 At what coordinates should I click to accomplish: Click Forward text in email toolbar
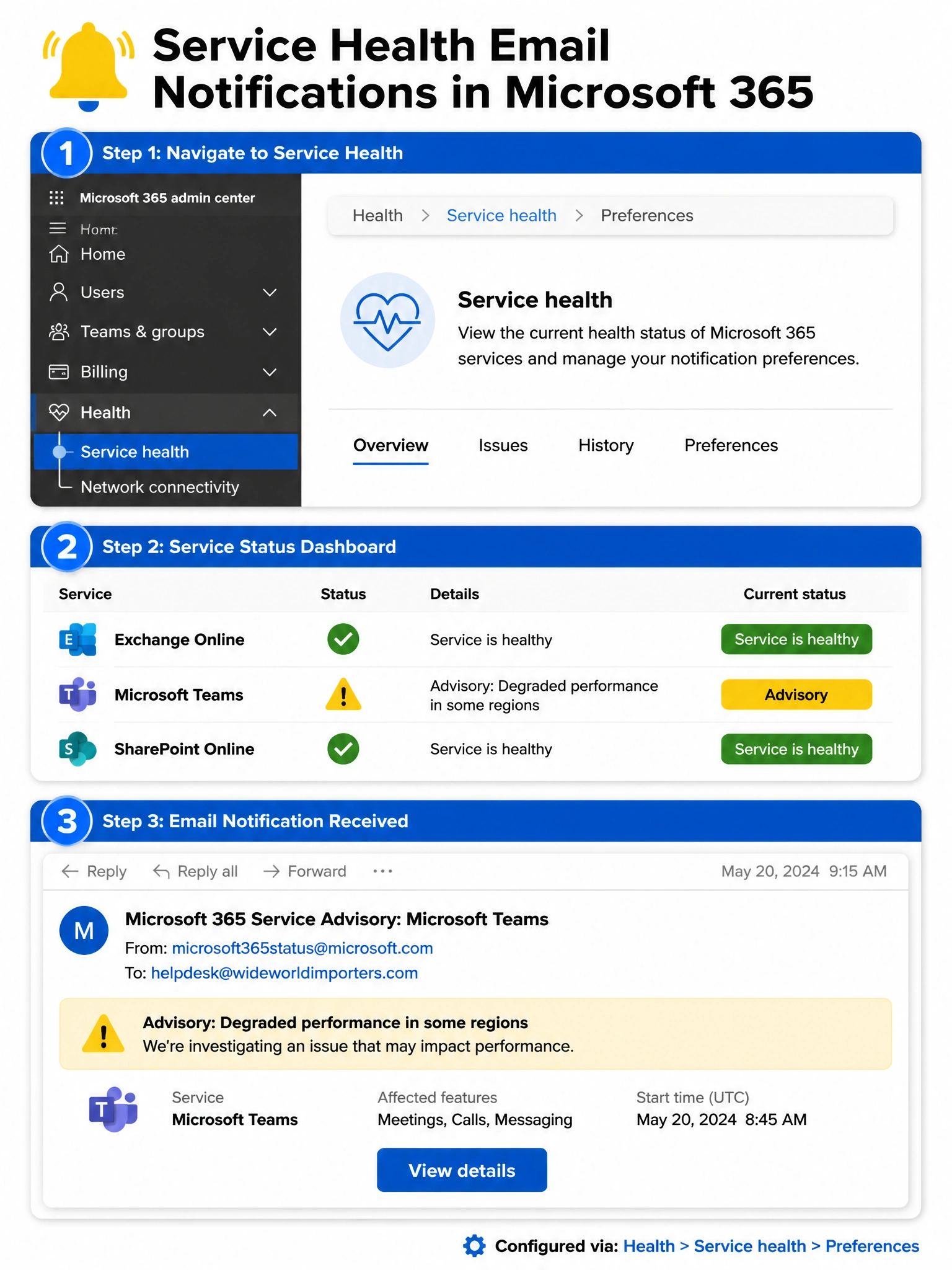(317, 871)
